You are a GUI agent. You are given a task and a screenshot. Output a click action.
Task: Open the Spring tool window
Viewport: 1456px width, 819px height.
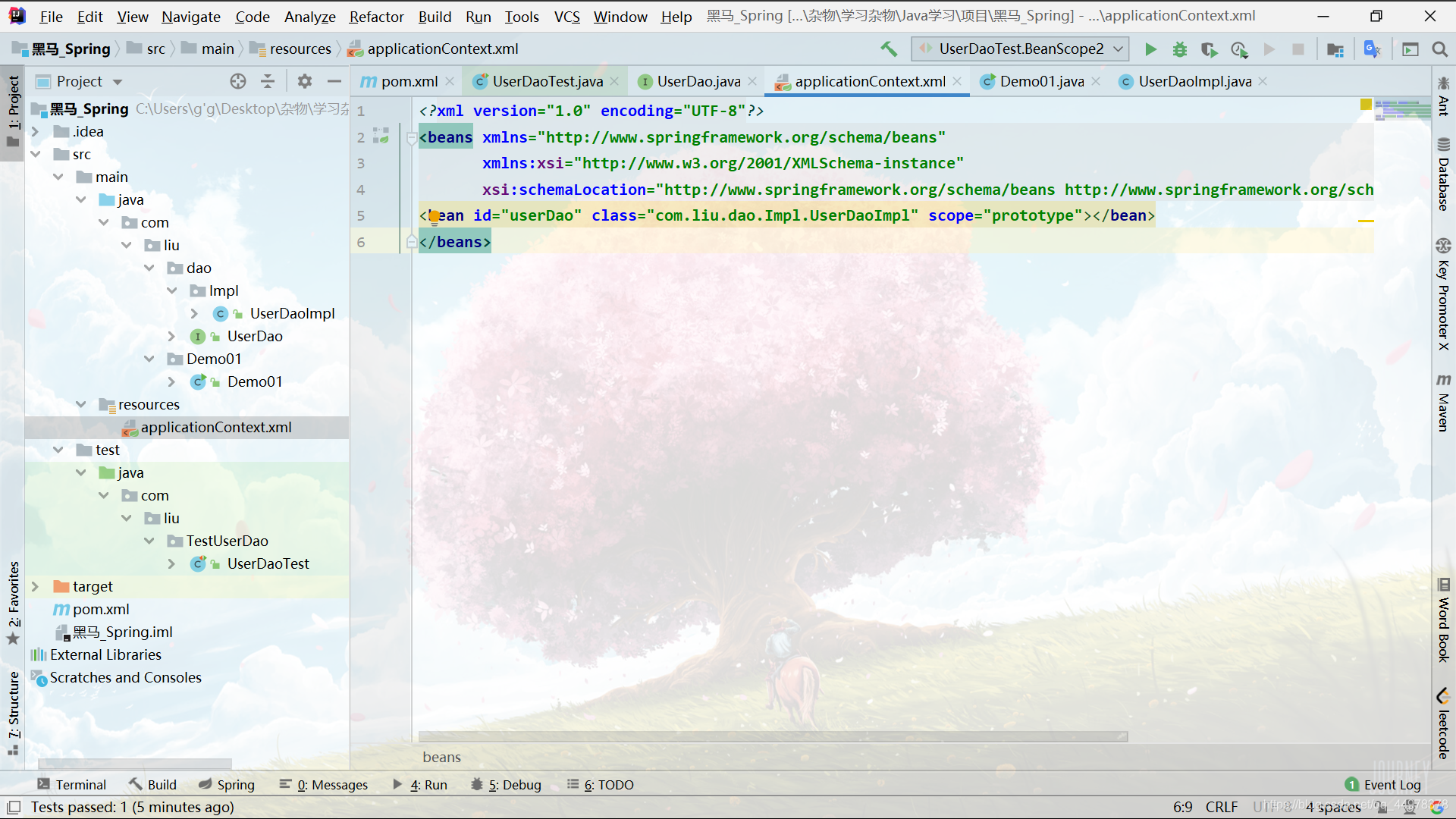(x=227, y=785)
